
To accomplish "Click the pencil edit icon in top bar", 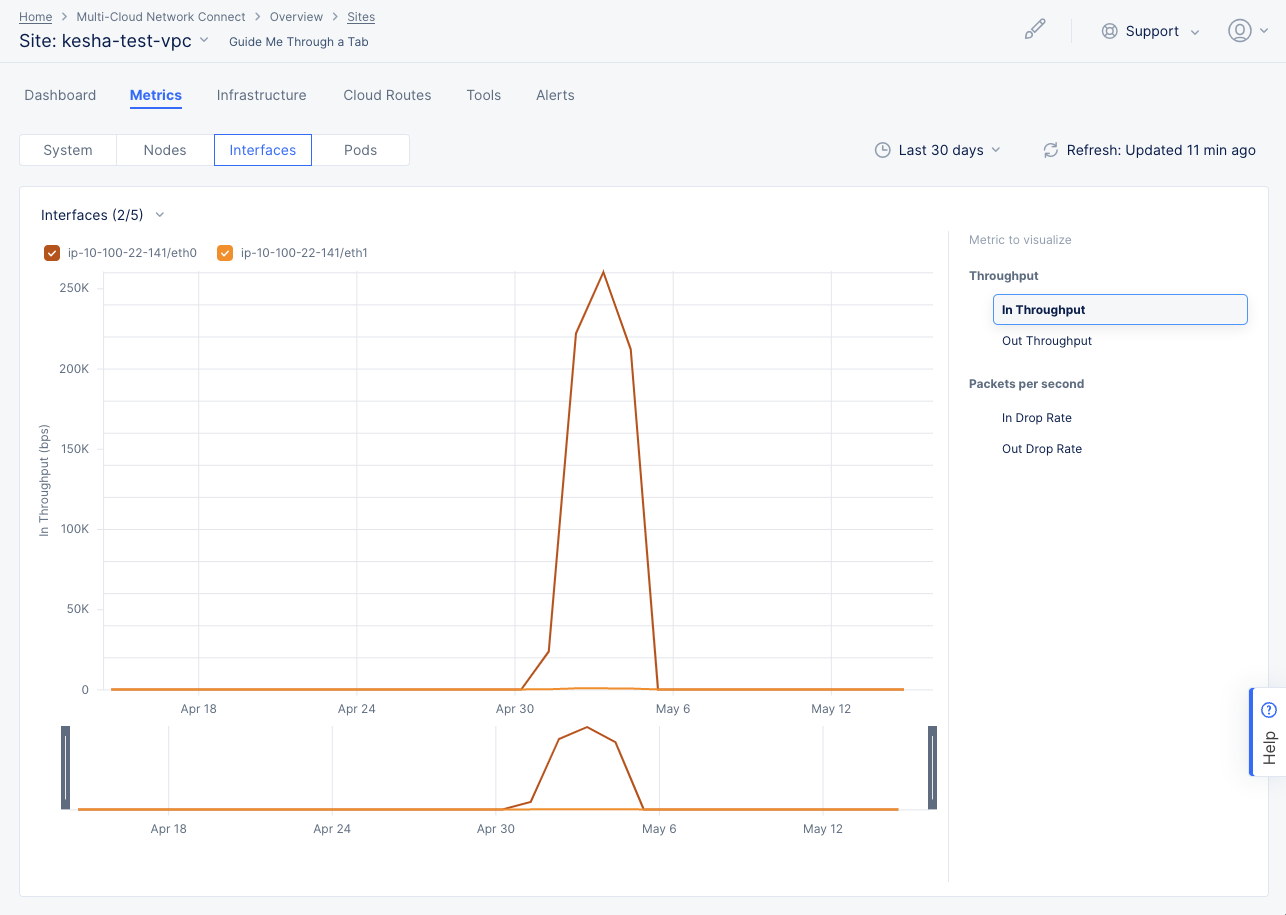I will point(1035,29).
